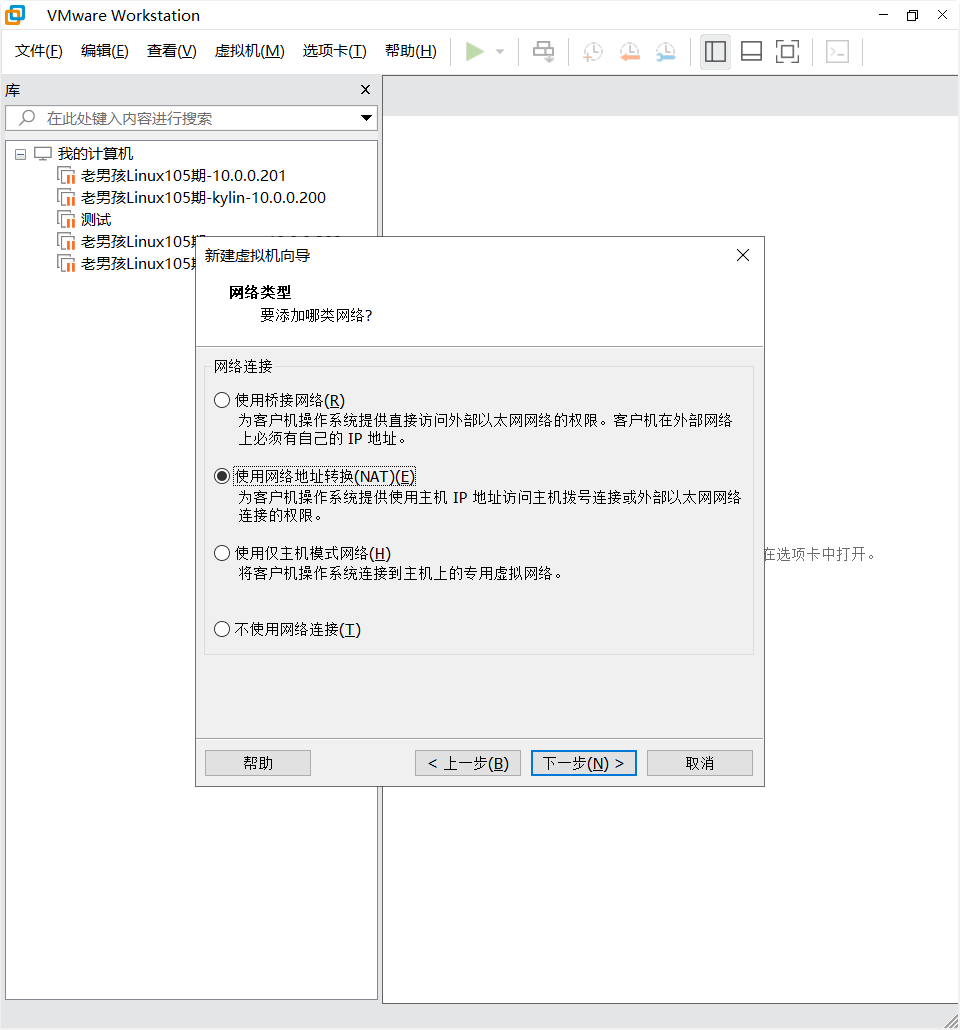Image resolution: width=960 pixels, height=1030 pixels.
Task: Open the 选项卡(T) menu
Action: pyautogui.click(x=334, y=51)
